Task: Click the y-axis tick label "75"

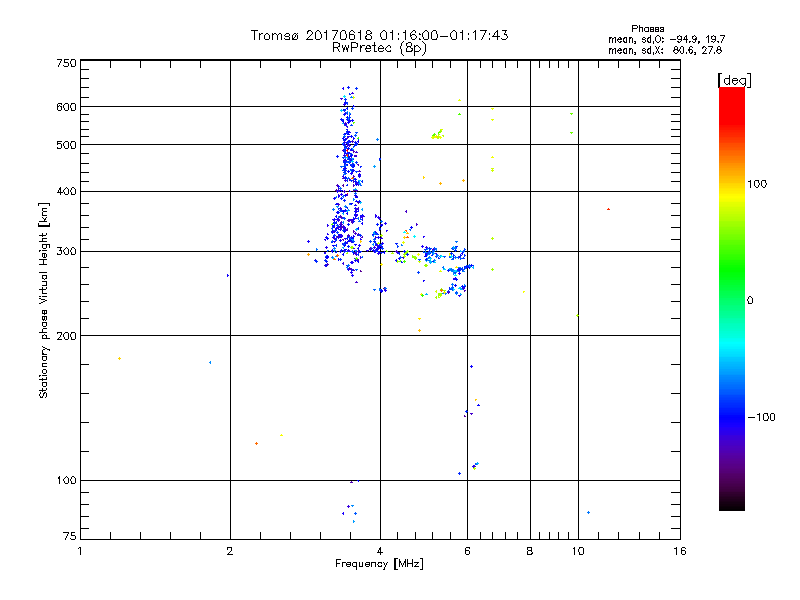Action: [70, 536]
